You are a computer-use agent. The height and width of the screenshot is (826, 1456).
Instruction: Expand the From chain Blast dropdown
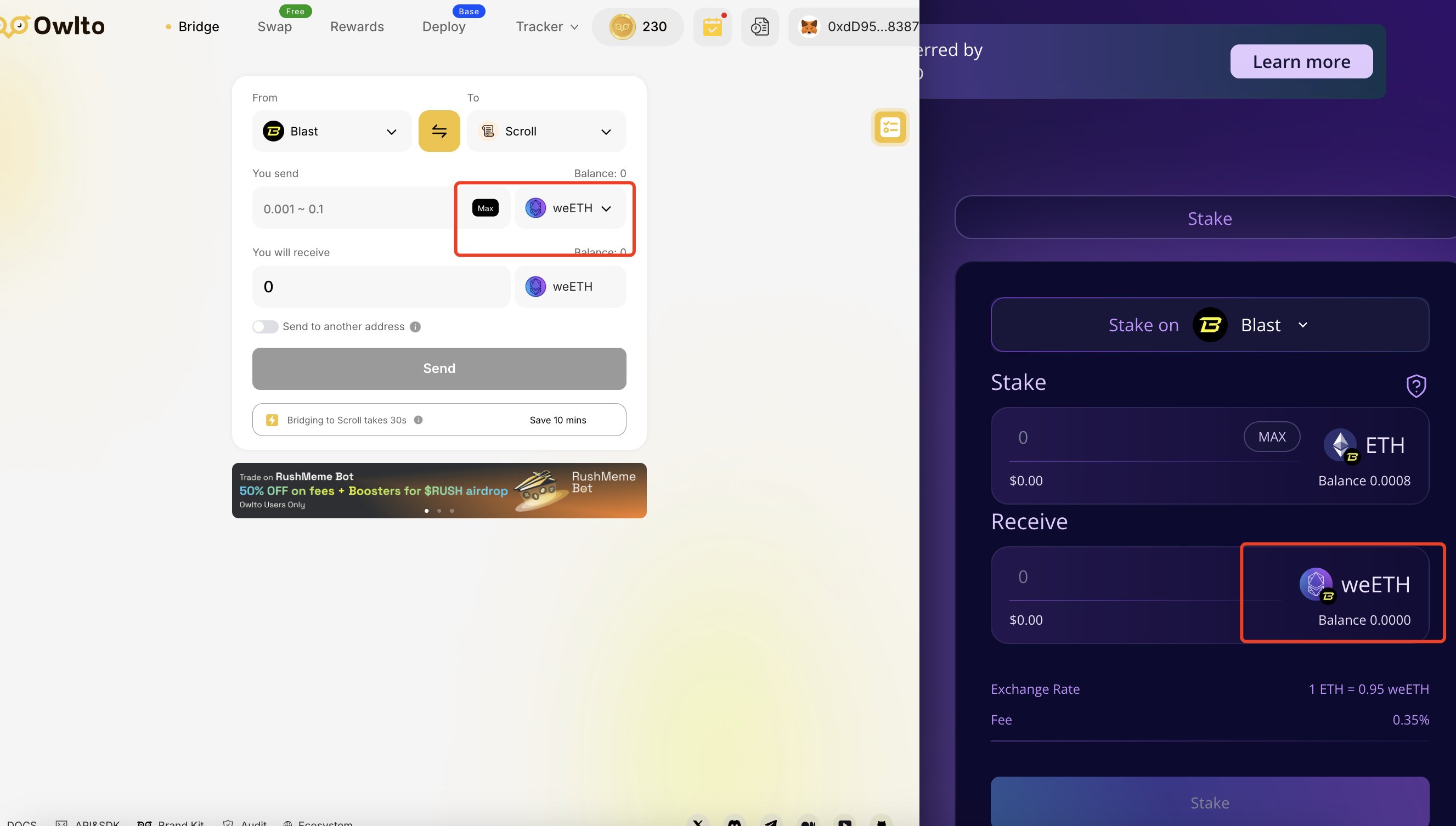tap(332, 131)
